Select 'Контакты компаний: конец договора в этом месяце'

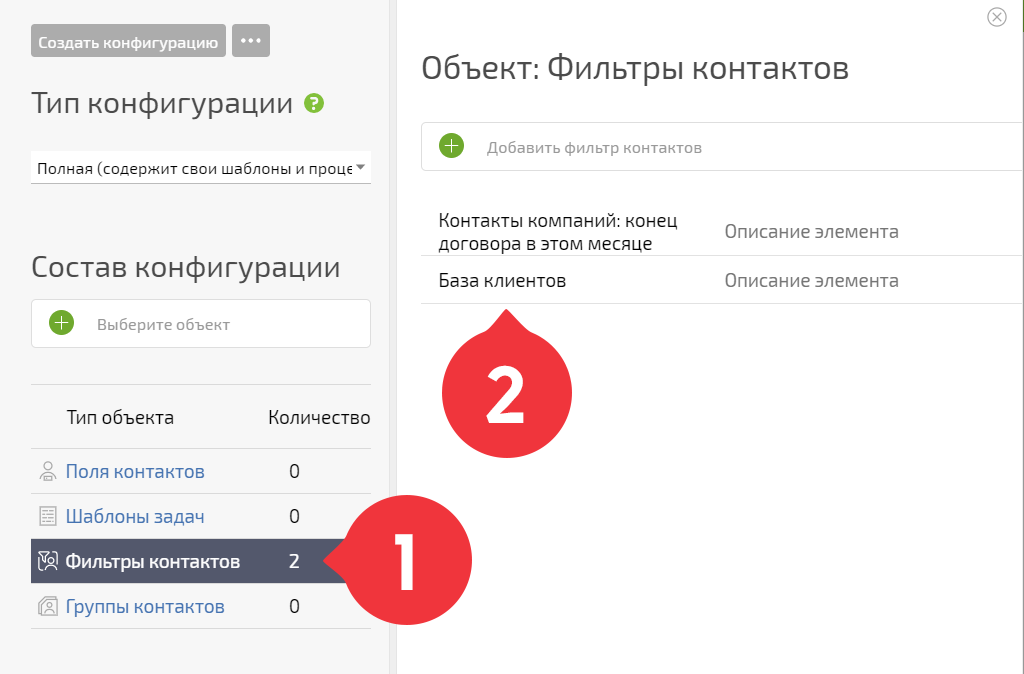558,232
